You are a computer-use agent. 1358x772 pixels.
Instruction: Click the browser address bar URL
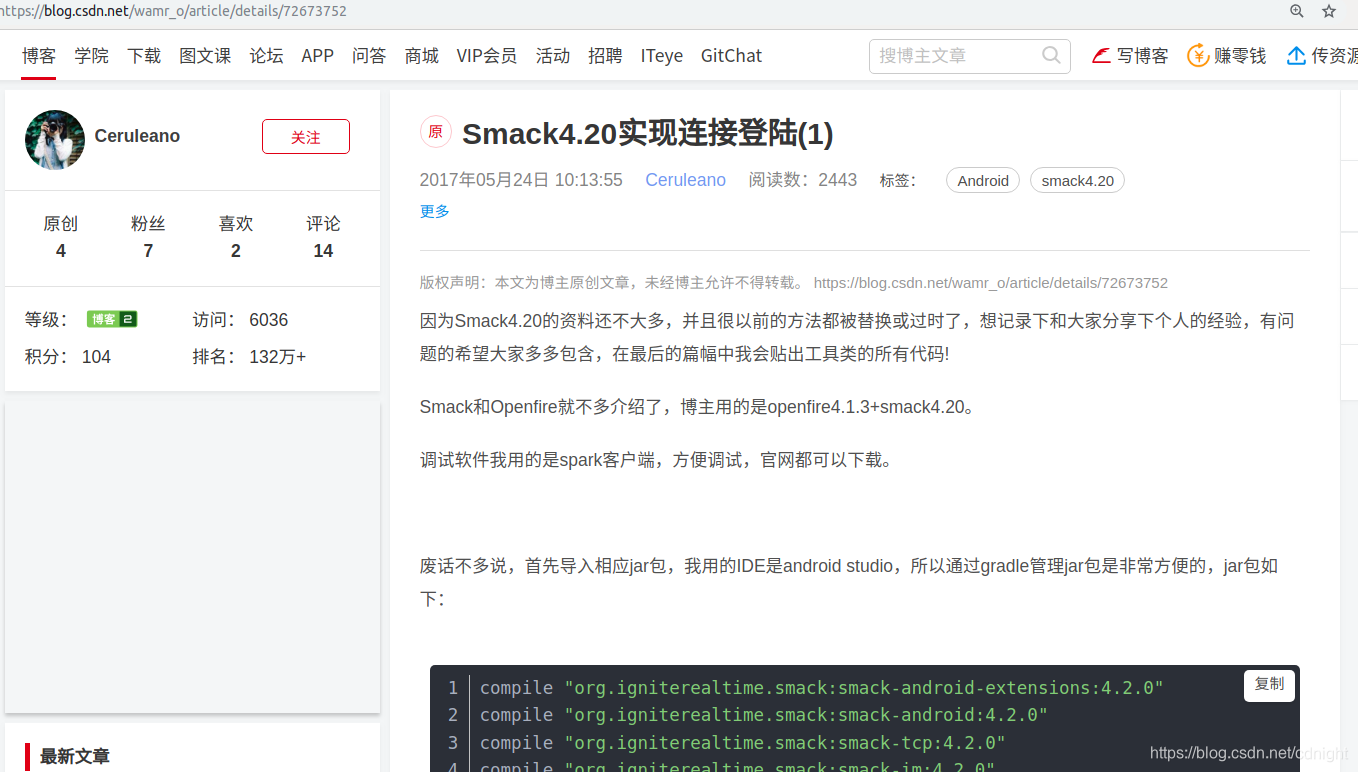coord(174,11)
